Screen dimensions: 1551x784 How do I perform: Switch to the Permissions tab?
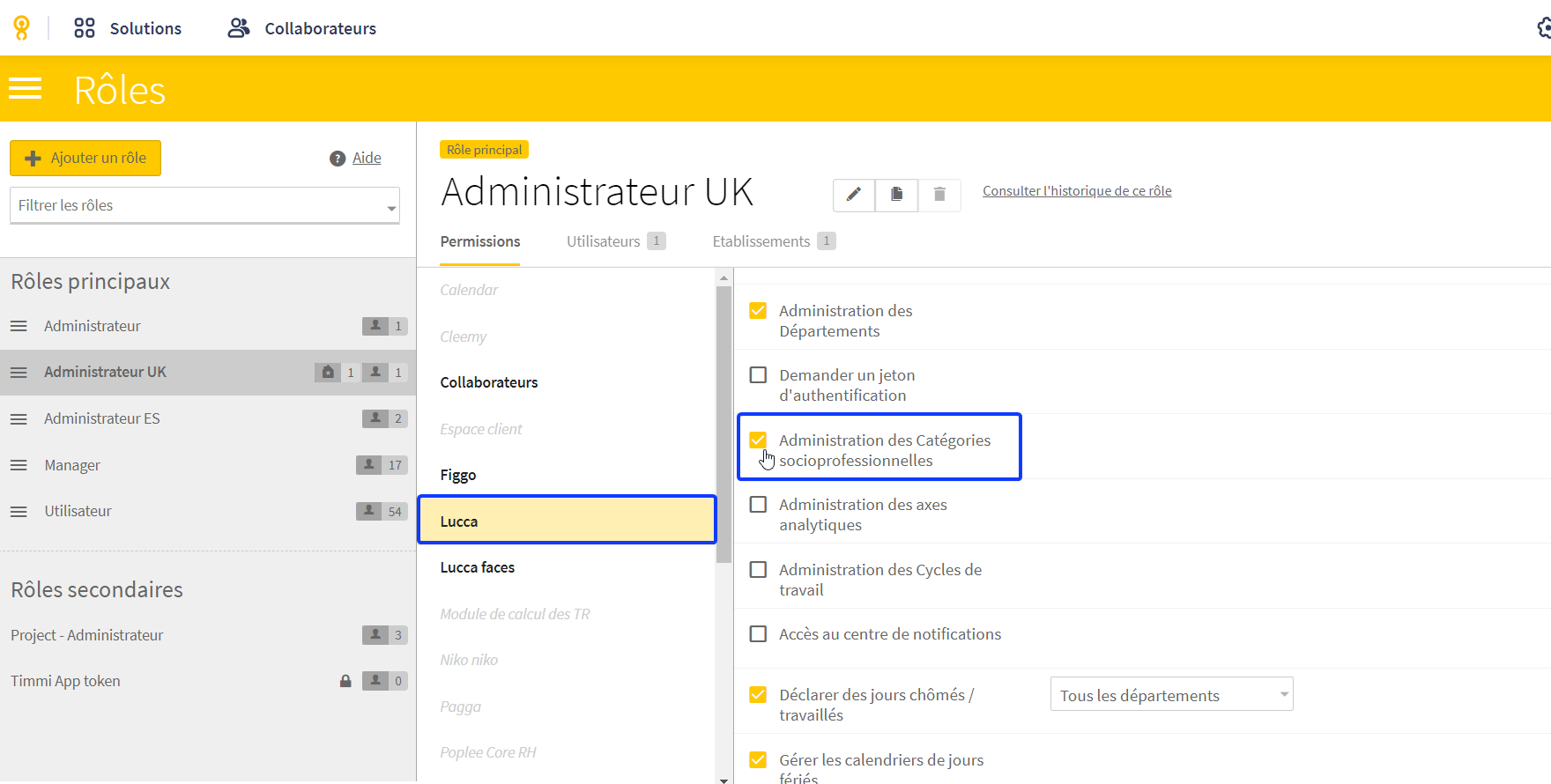[x=480, y=241]
